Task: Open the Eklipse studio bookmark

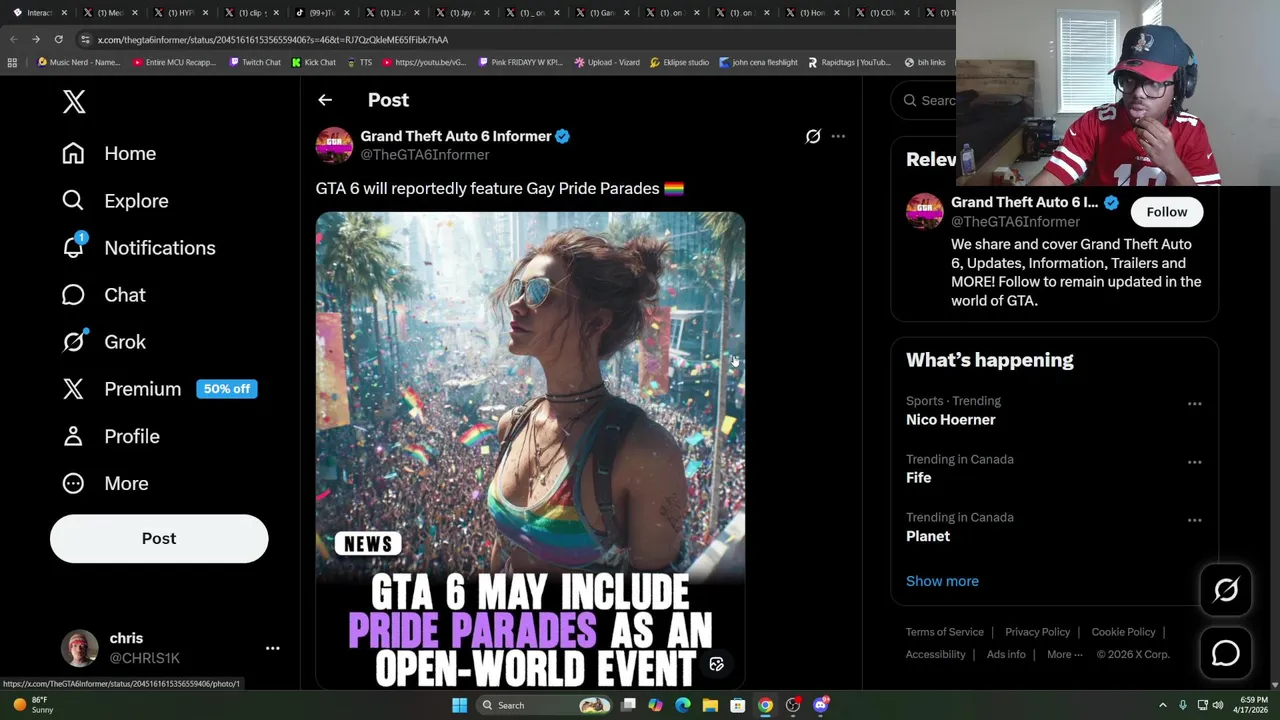Action: coord(679,62)
